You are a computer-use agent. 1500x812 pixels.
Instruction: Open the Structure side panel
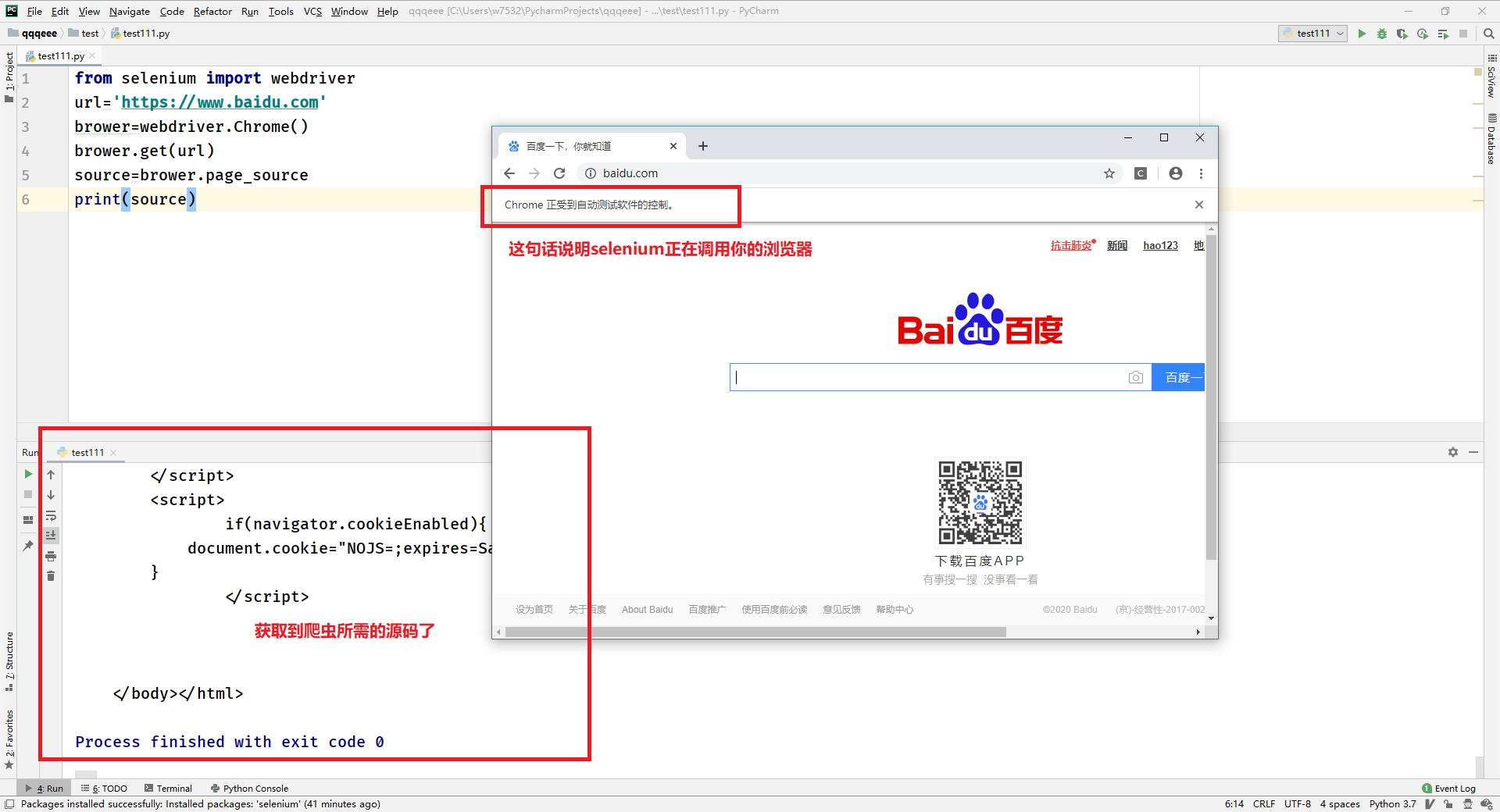[x=9, y=661]
